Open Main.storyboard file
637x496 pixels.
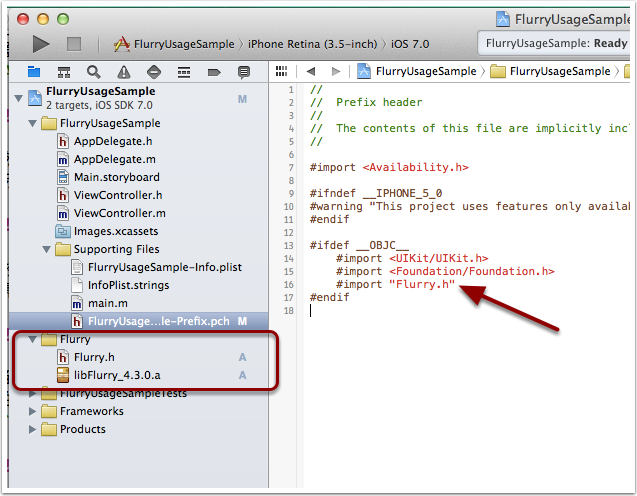coord(116,177)
